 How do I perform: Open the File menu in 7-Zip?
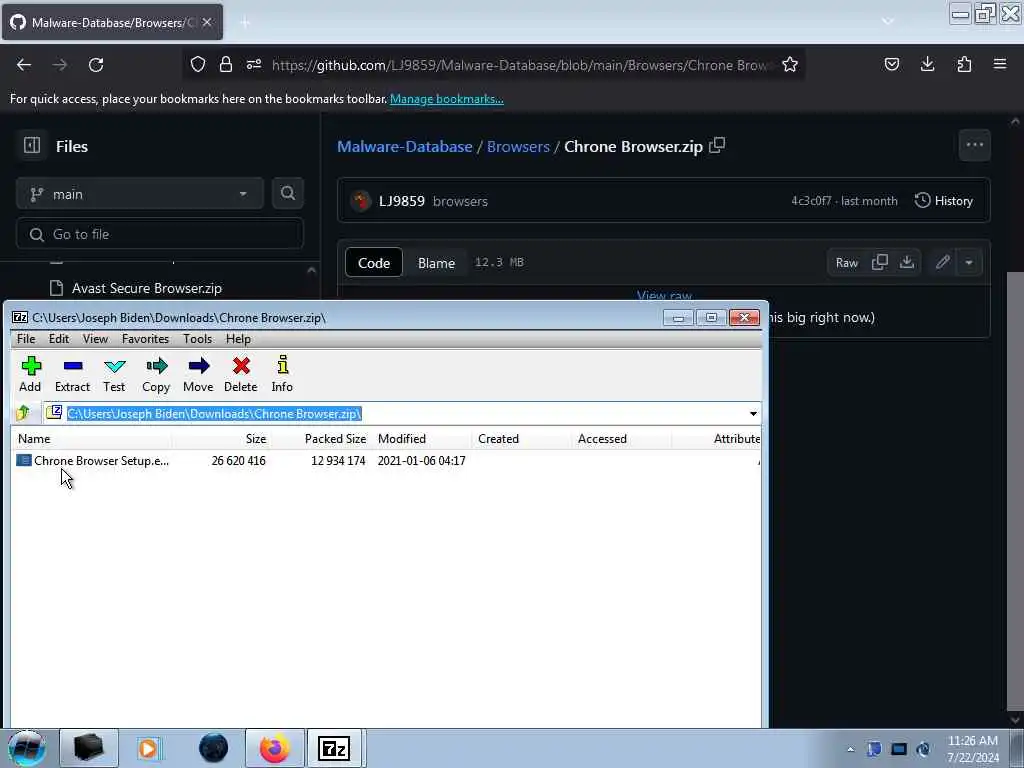26,339
